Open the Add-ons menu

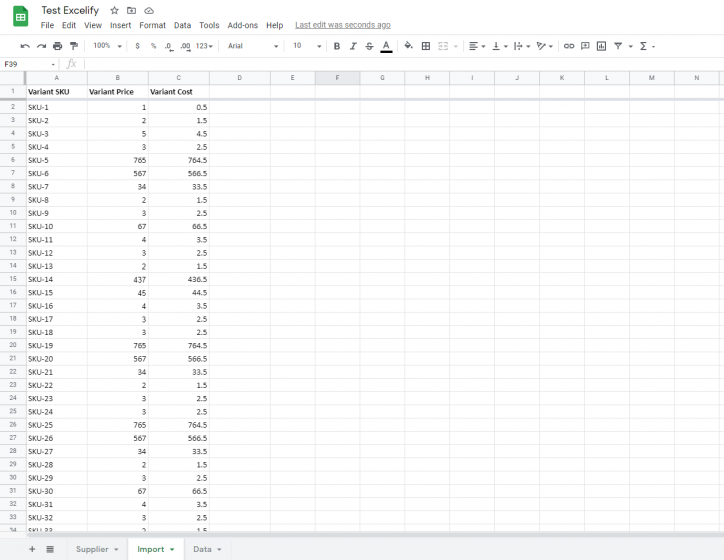pos(242,25)
